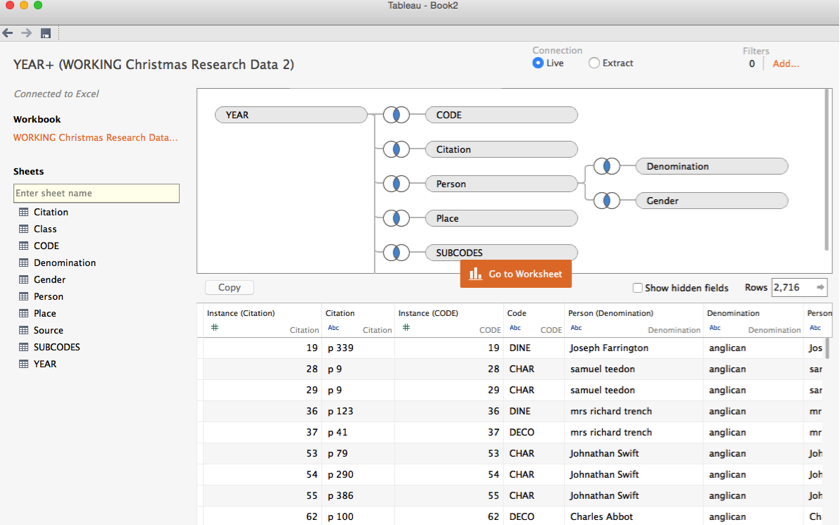Click number type icon of Instance (Citation)

[x=214, y=327]
